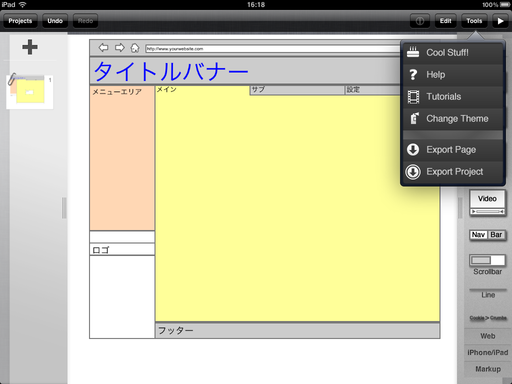This screenshot has height=384, width=512.
Task: Choose Export Page
Action: click(x=453, y=150)
